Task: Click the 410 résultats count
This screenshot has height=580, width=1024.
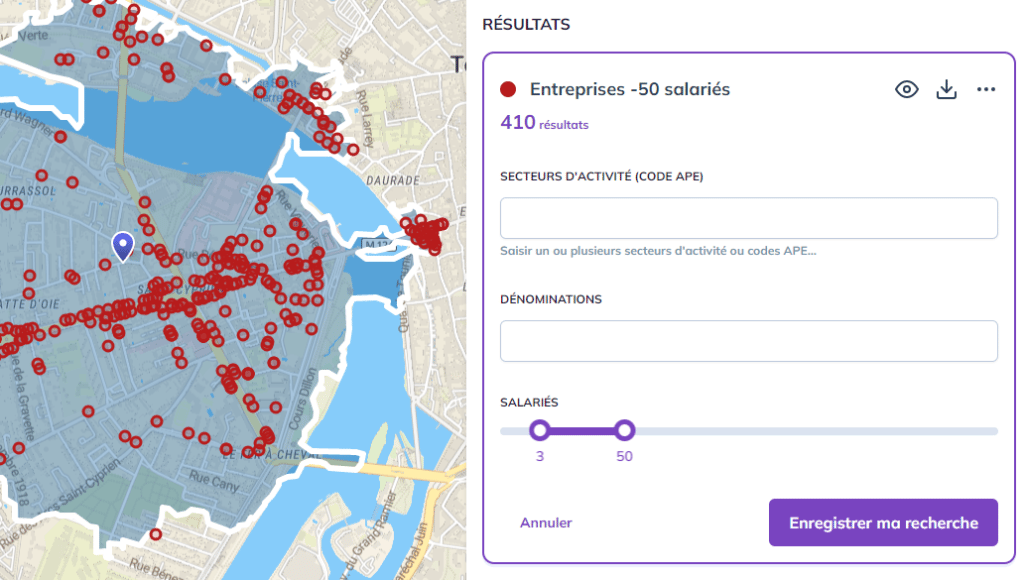Action: (x=544, y=124)
